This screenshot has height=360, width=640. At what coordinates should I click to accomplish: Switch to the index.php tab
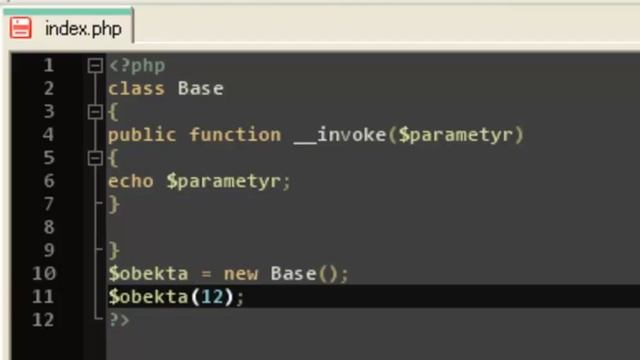(68, 27)
